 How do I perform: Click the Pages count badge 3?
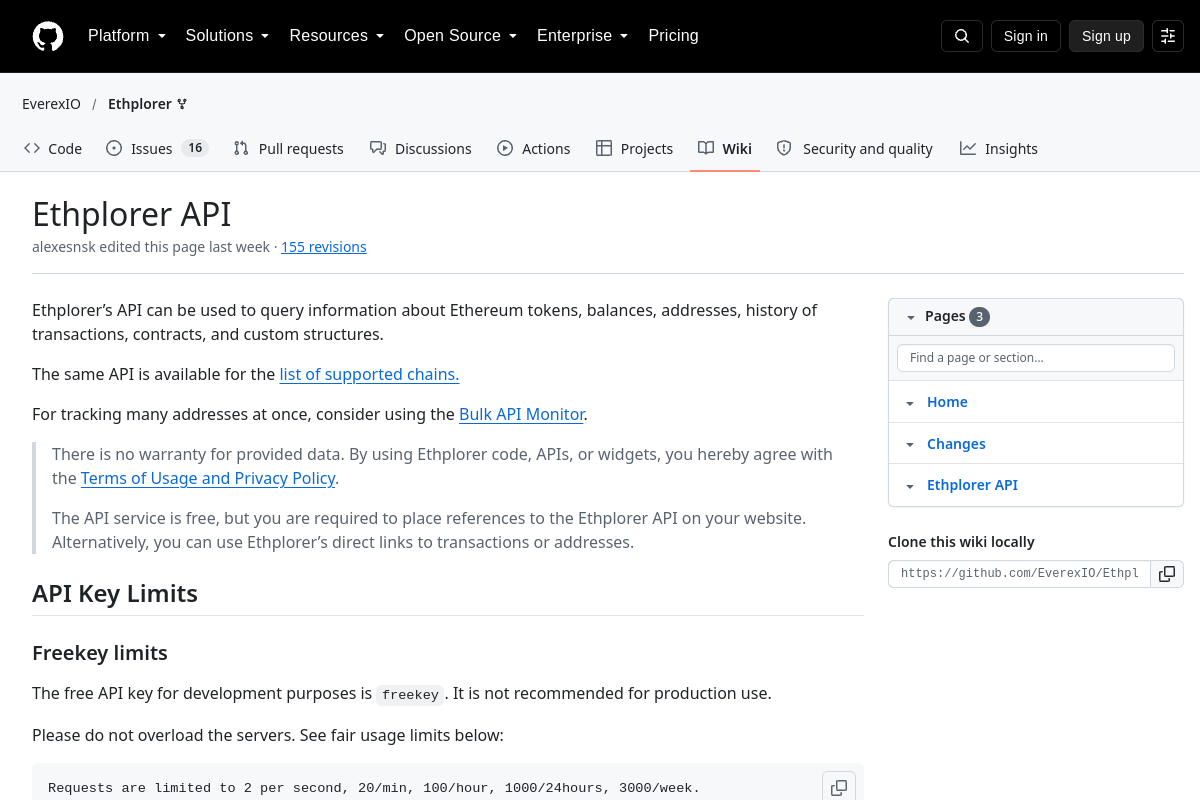(x=979, y=317)
